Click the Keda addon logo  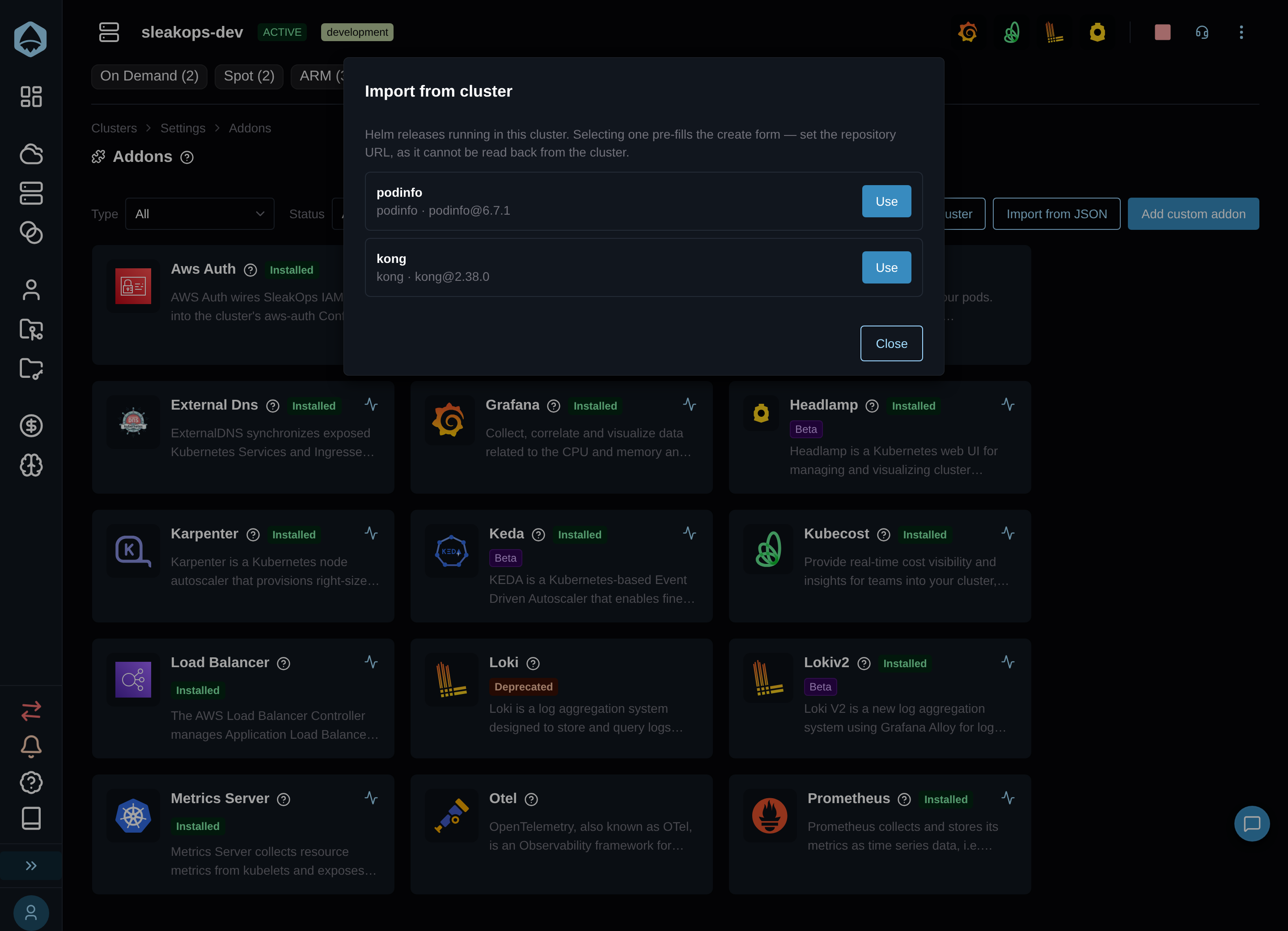pyautogui.click(x=452, y=551)
